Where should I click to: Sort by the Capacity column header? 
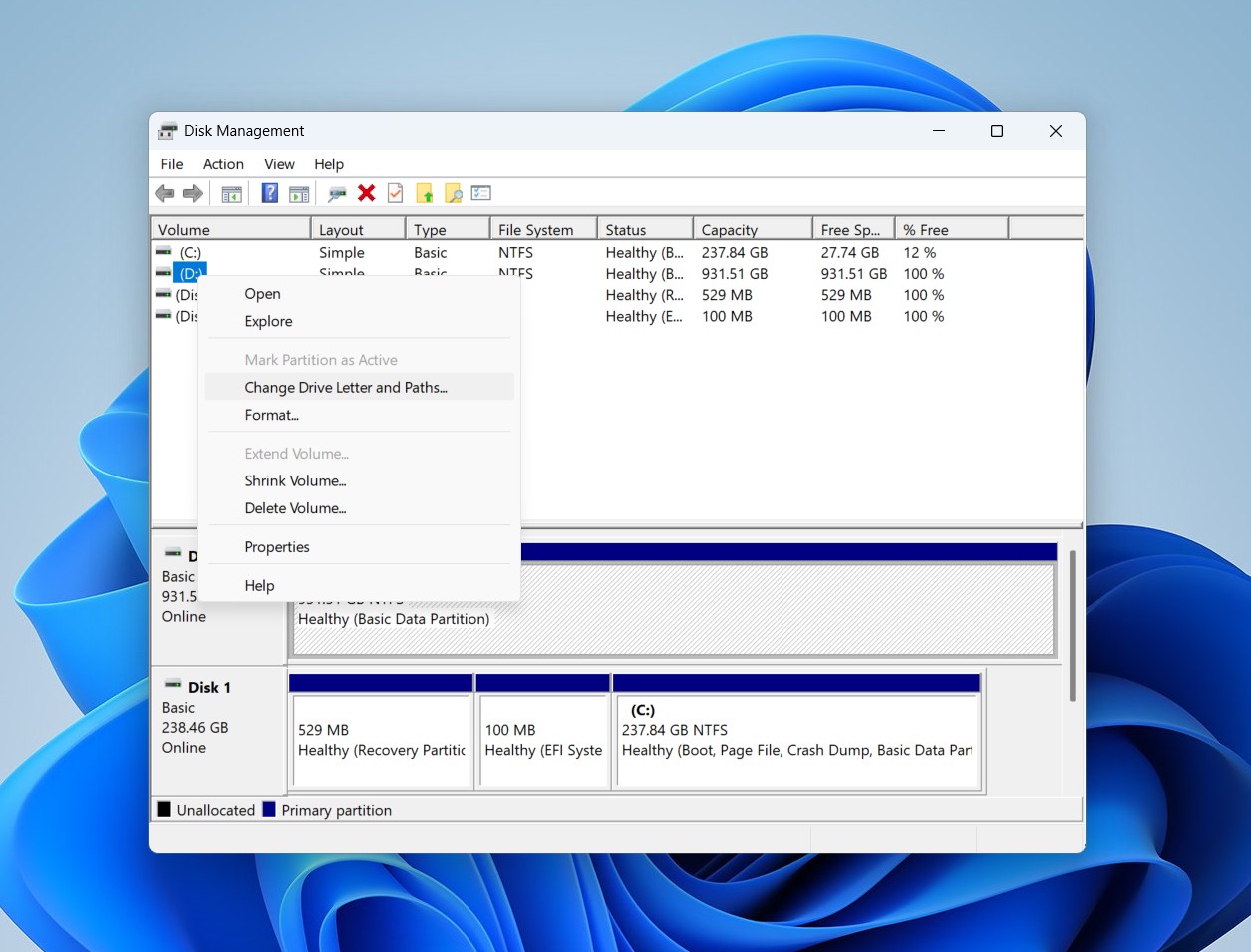tap(753, 229)
